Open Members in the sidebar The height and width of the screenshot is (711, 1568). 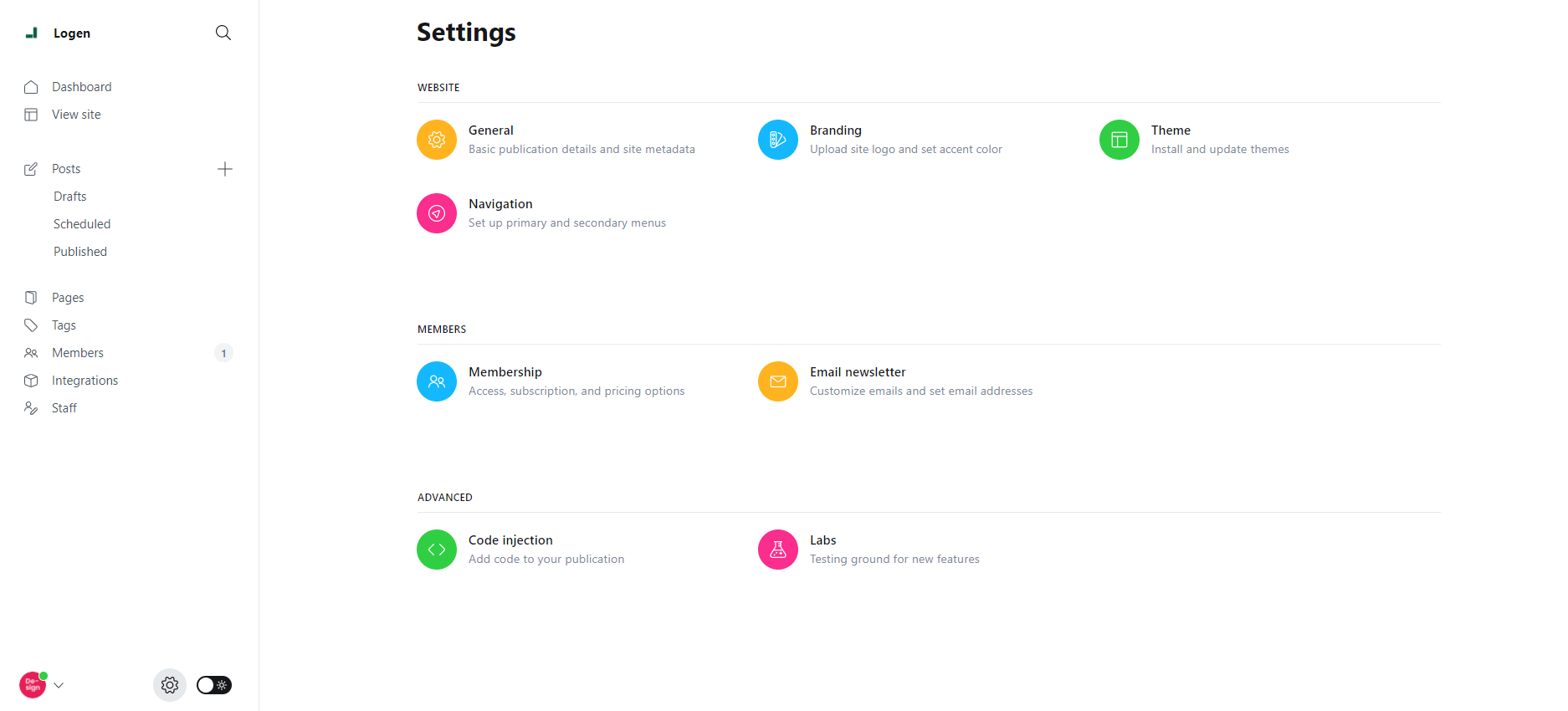[78, 353]
